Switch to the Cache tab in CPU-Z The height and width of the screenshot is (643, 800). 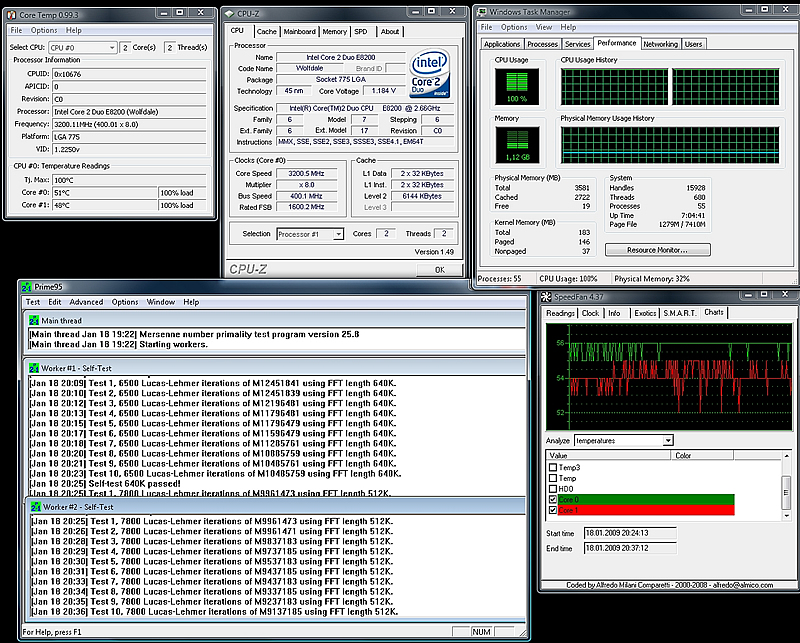coord(266,32)
